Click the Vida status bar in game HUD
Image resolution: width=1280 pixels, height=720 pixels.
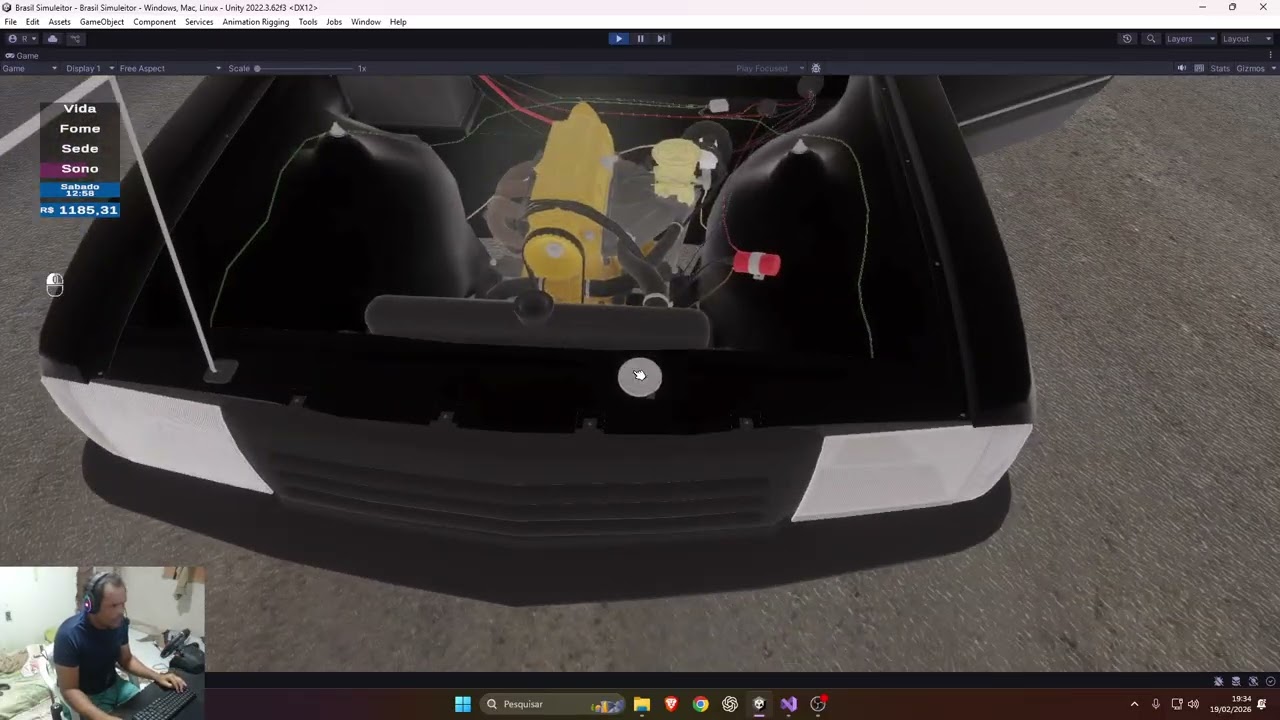click(x=80, y=109)
